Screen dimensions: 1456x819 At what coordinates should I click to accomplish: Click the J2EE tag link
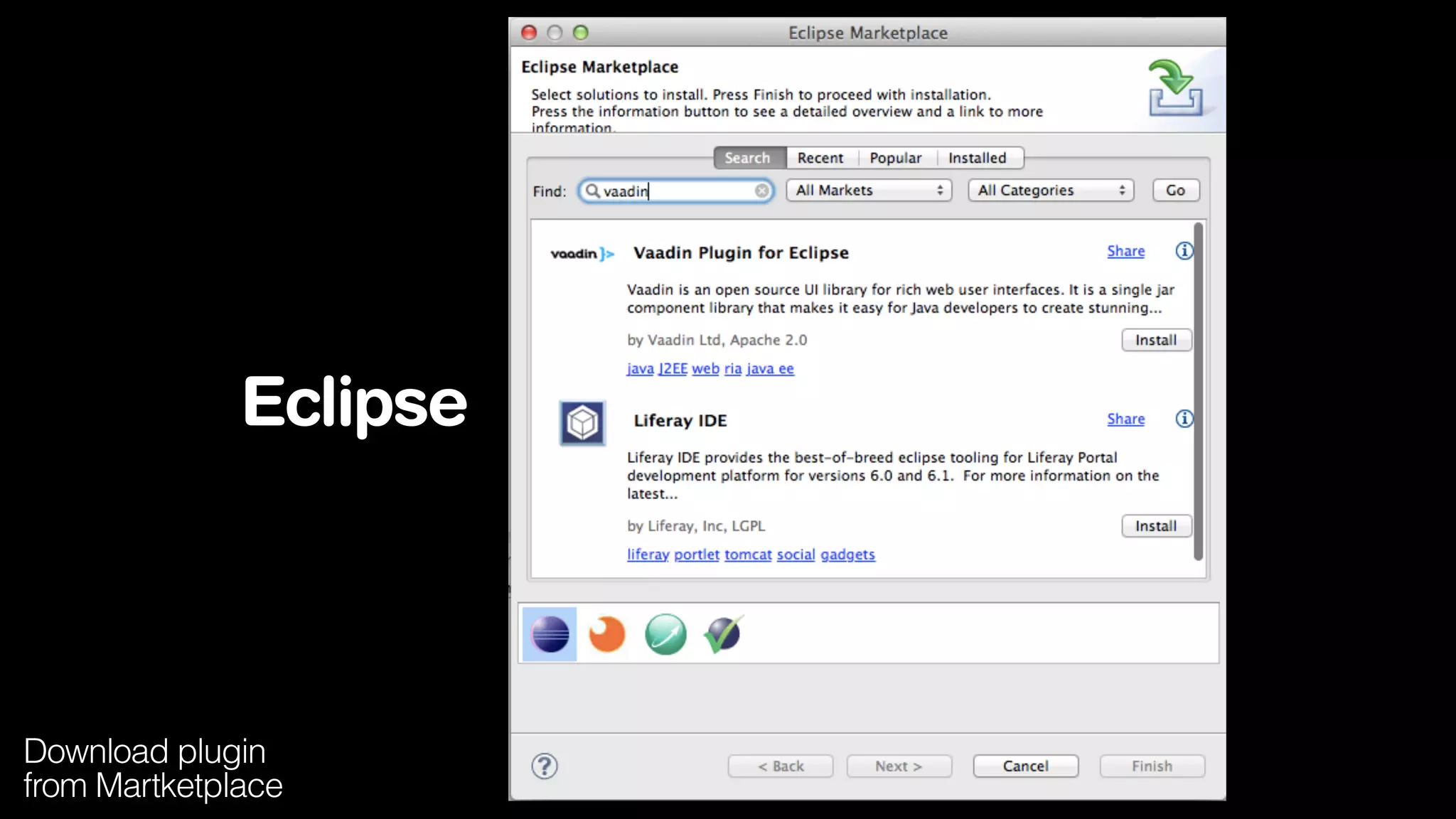[673, 368]
